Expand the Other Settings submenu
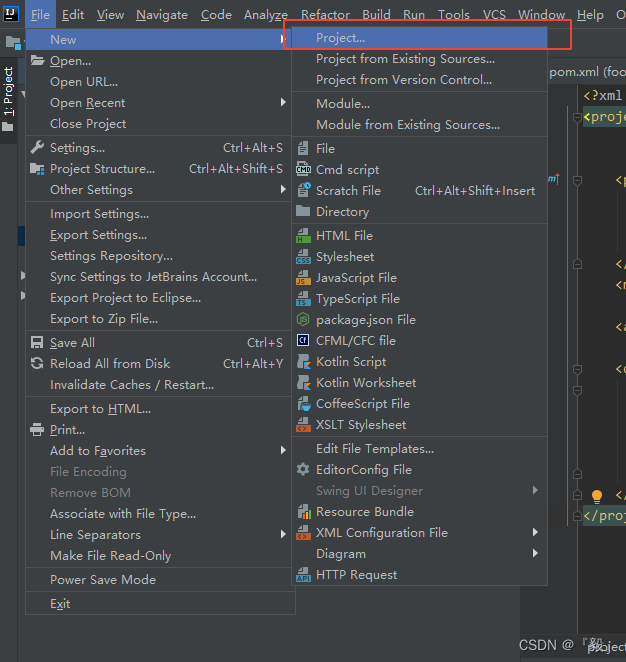The image size is (626, 662). [x=158, y=190]
